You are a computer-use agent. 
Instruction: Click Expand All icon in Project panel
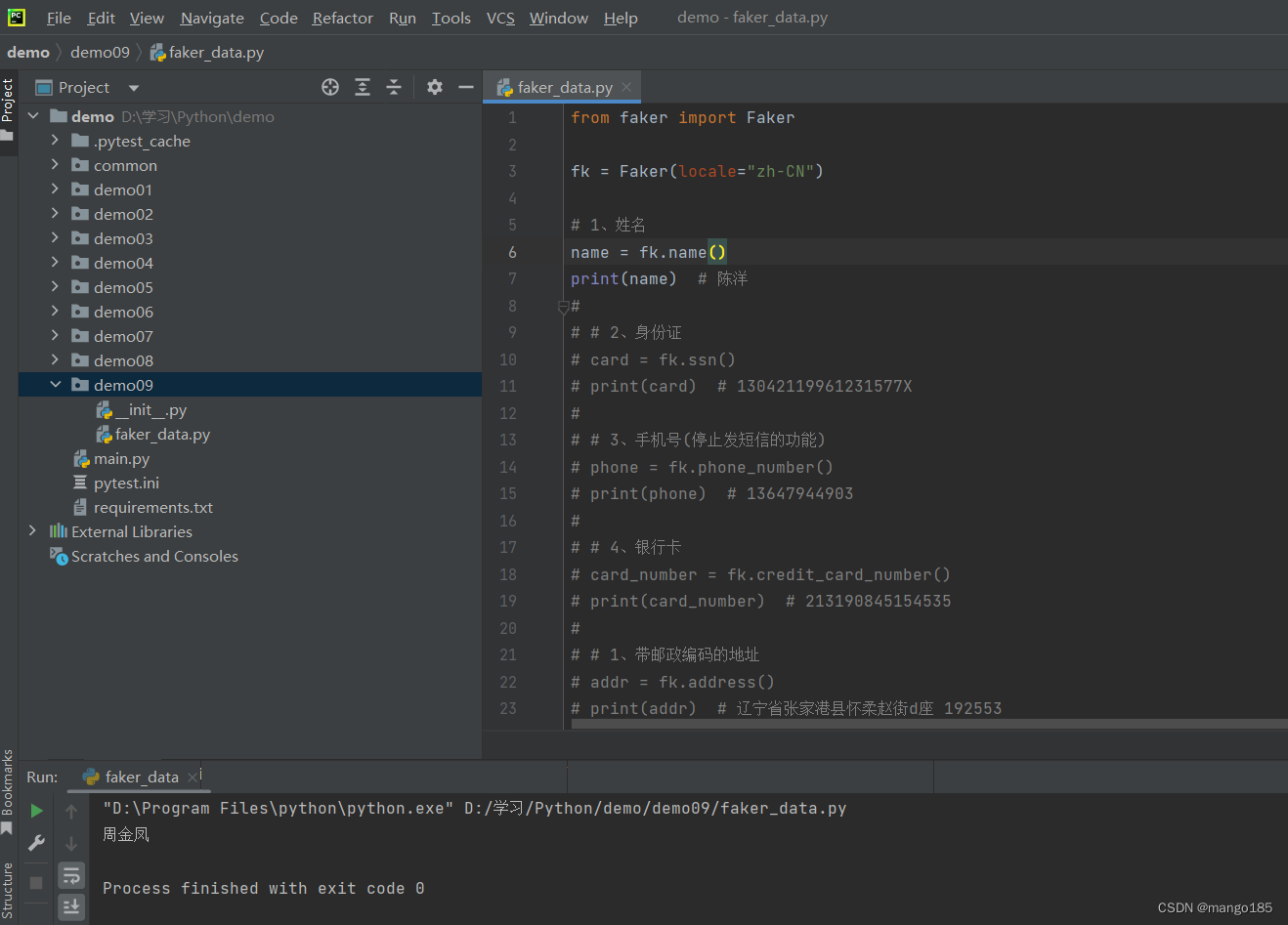(x=363, y=87)
